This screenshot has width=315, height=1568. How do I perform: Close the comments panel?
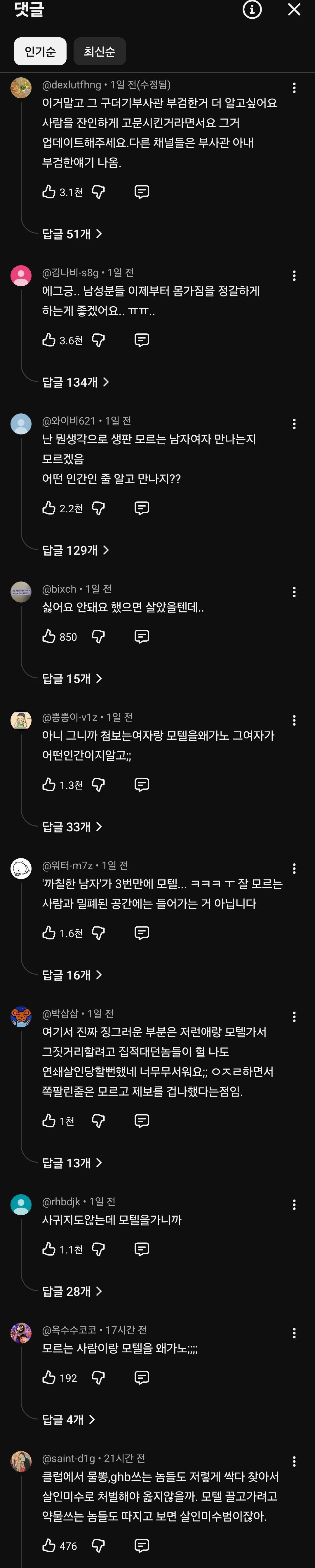click(x=294, y=10)
